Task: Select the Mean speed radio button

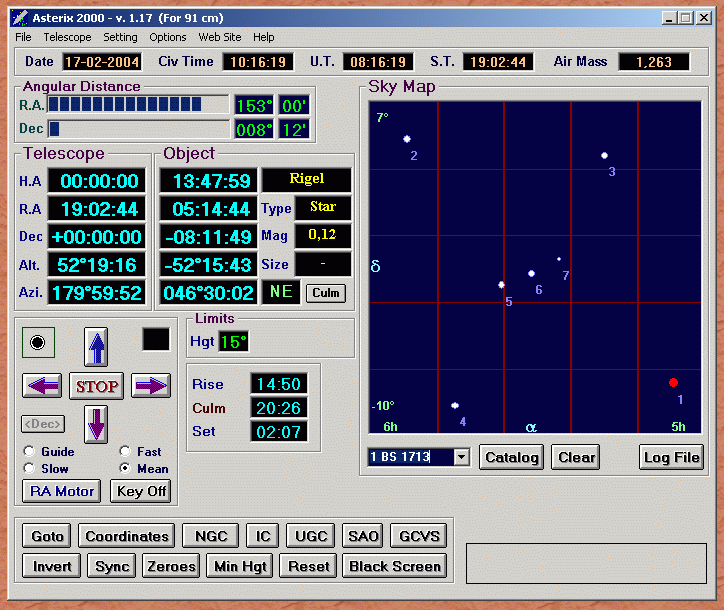Action: point(125,468)
